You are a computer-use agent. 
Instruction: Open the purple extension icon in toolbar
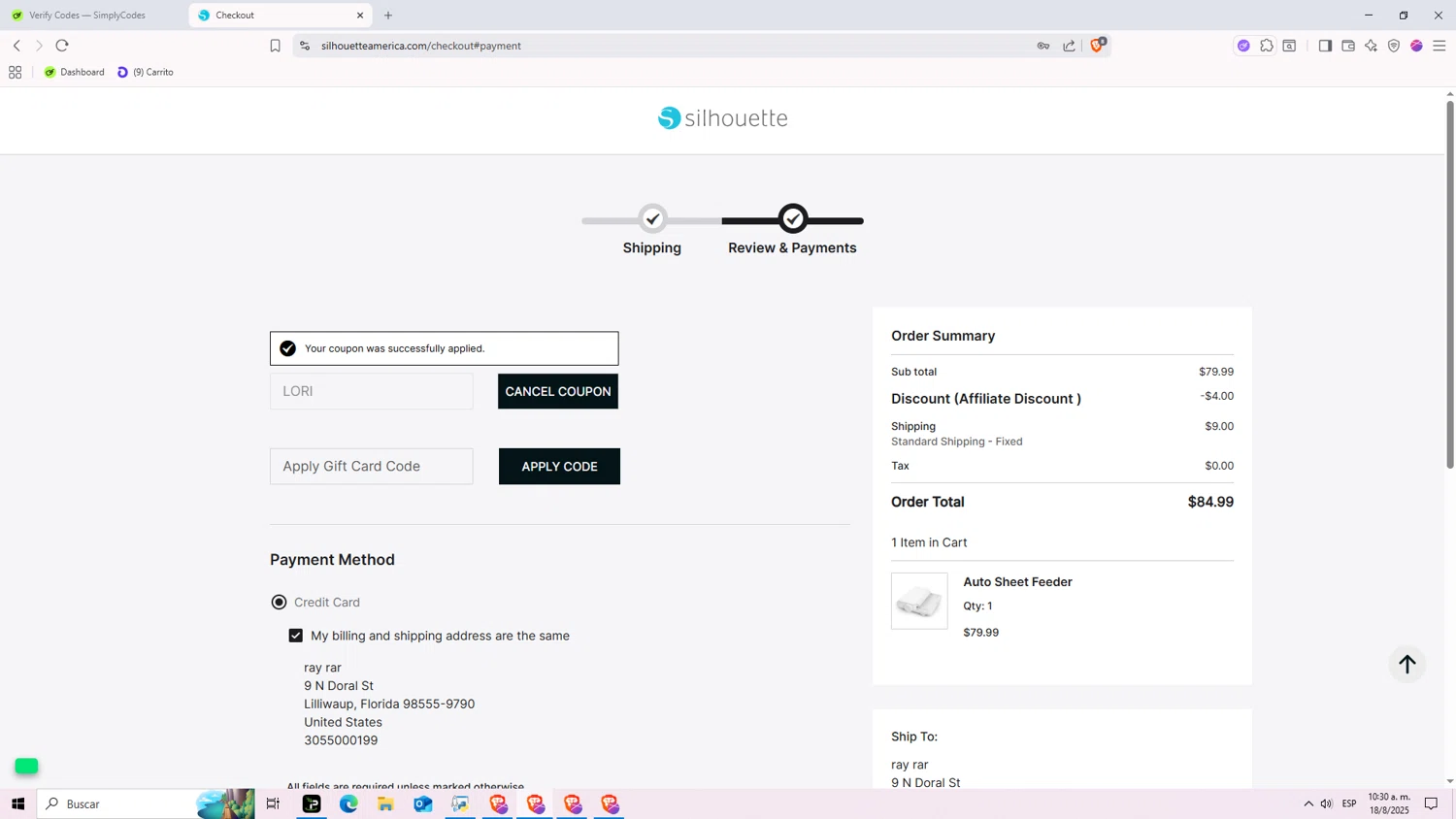(1243, 46)
